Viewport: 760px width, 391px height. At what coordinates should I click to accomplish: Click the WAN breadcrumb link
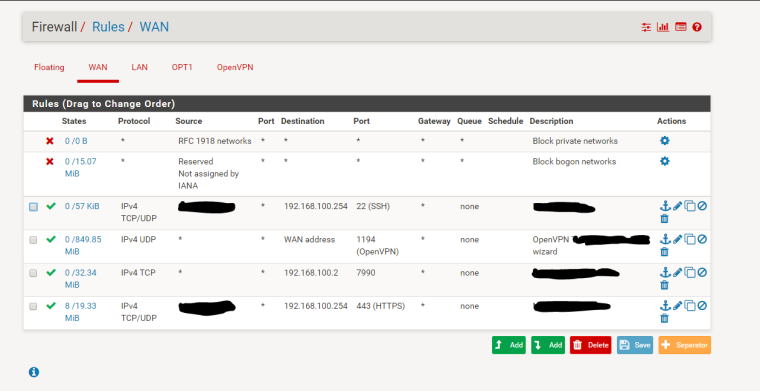(154, 27)
